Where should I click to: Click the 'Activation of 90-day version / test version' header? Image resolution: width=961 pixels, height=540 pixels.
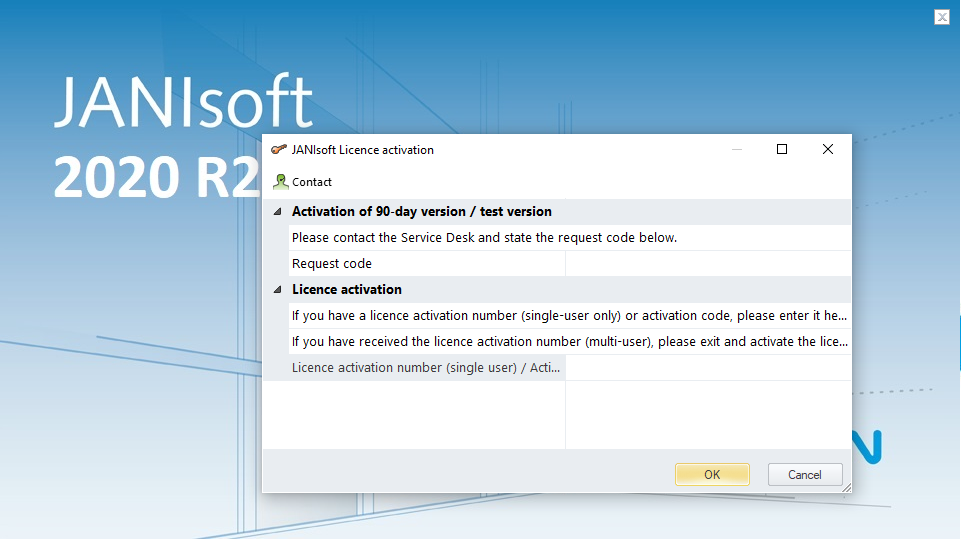tap(422, 211)
